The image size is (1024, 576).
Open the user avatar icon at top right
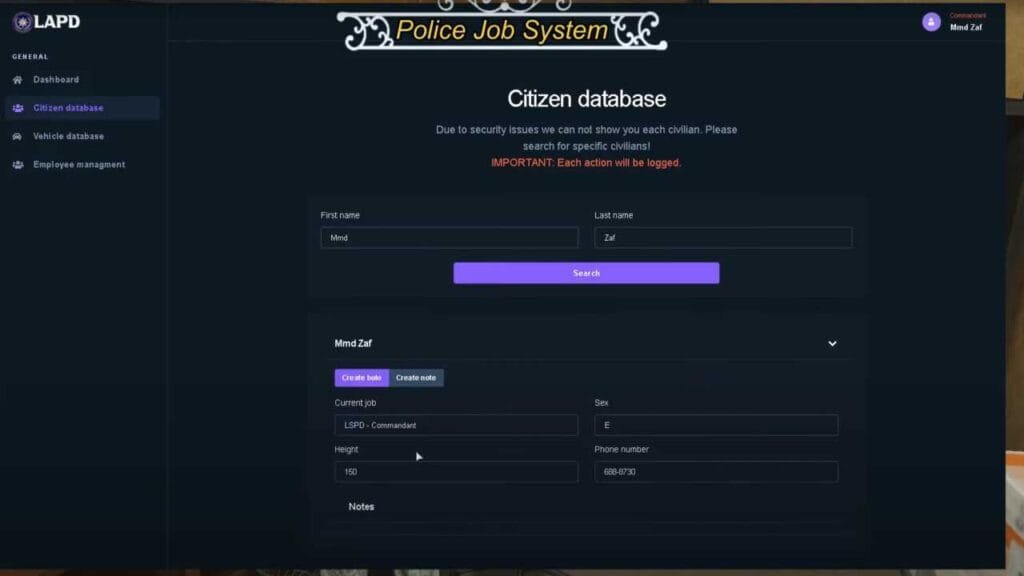(931, 22)
